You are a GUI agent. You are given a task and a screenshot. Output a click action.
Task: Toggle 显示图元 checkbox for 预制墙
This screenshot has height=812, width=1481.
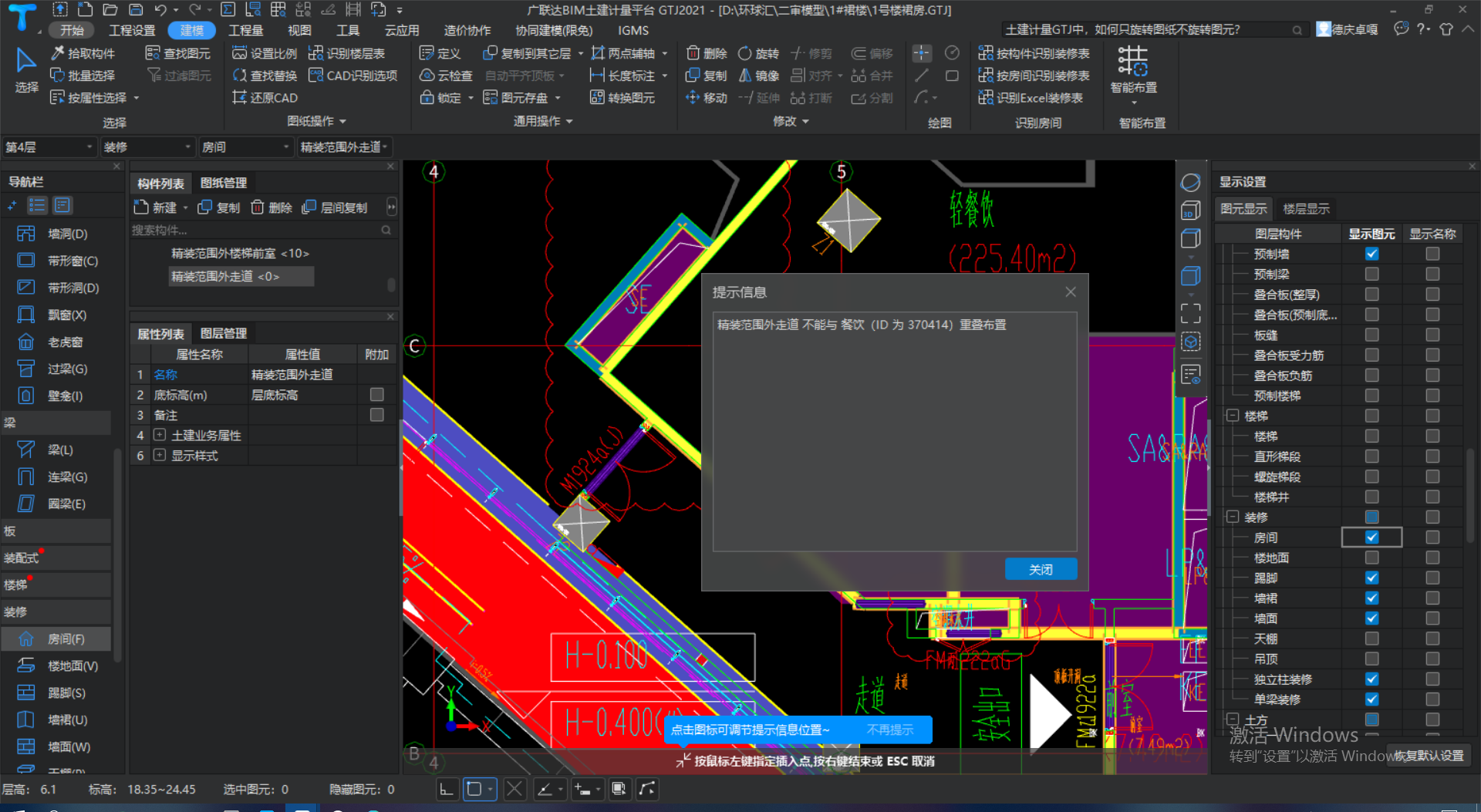(1371, 254)
